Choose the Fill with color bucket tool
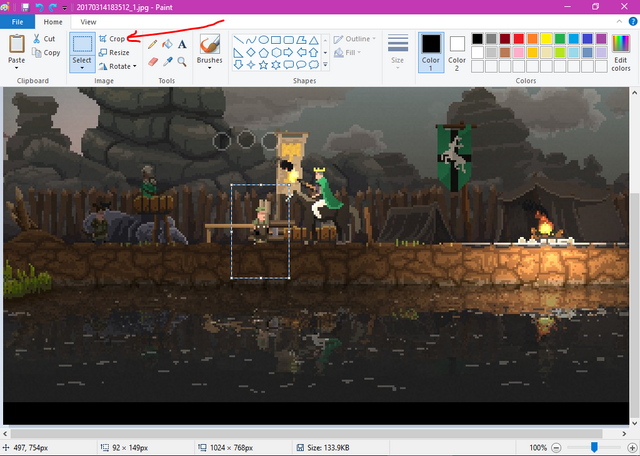This screenshot has height=456, width=640. click(167, 44)
